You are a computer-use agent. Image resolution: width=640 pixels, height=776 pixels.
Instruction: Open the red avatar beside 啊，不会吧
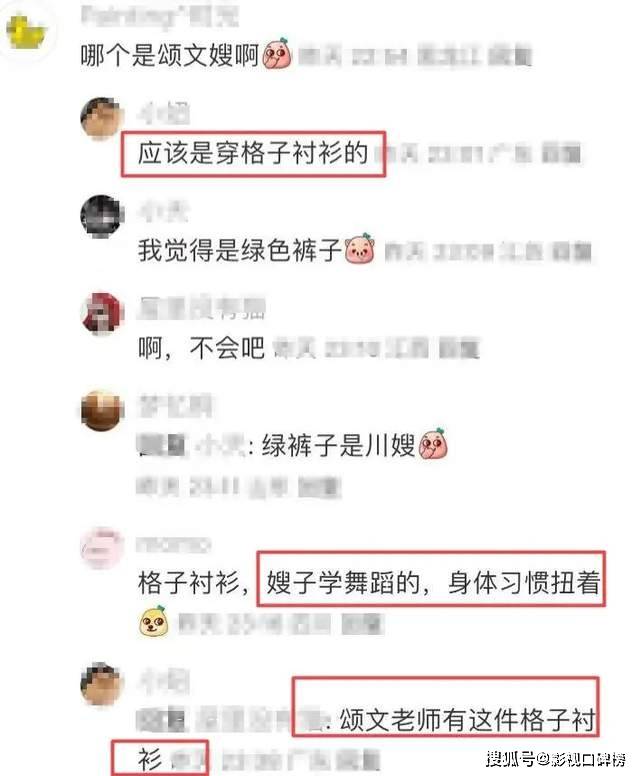[101, 313]
